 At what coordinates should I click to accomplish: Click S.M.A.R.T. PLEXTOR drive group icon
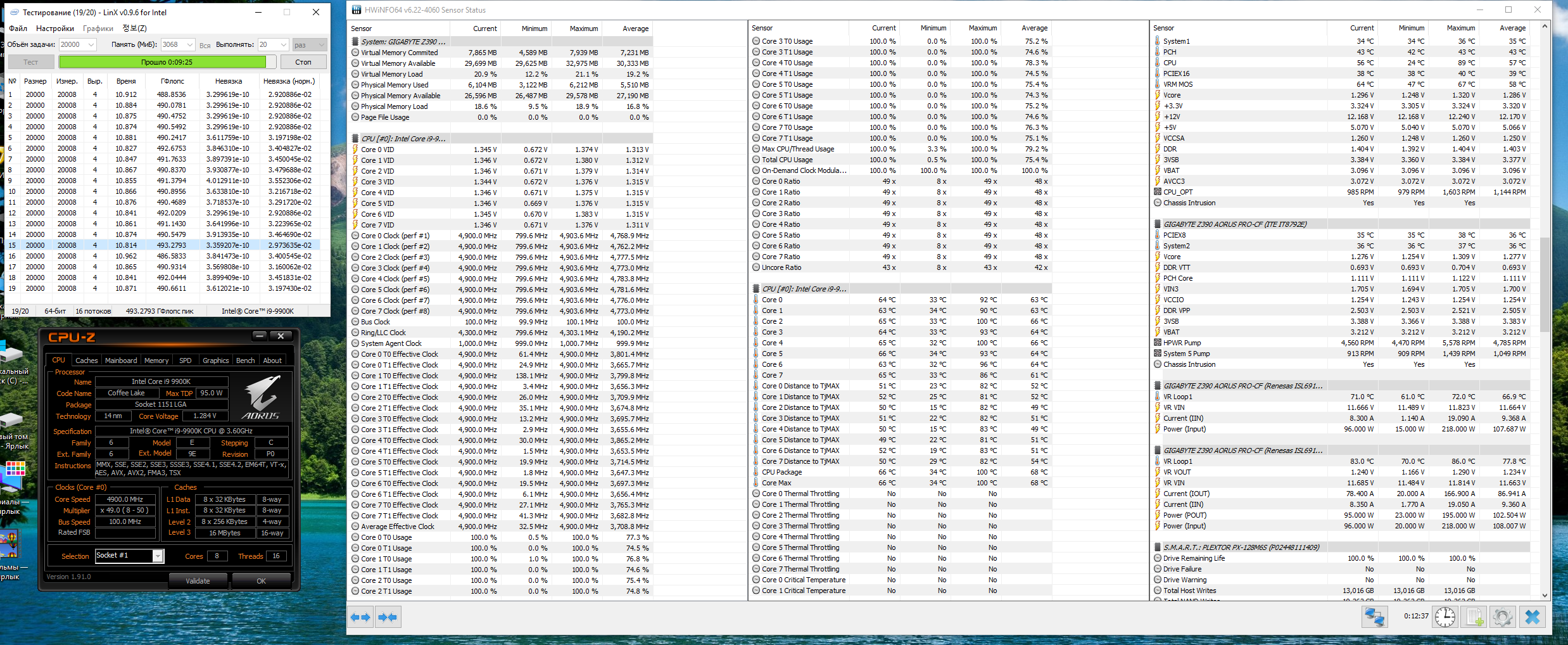coord(1158,547)
